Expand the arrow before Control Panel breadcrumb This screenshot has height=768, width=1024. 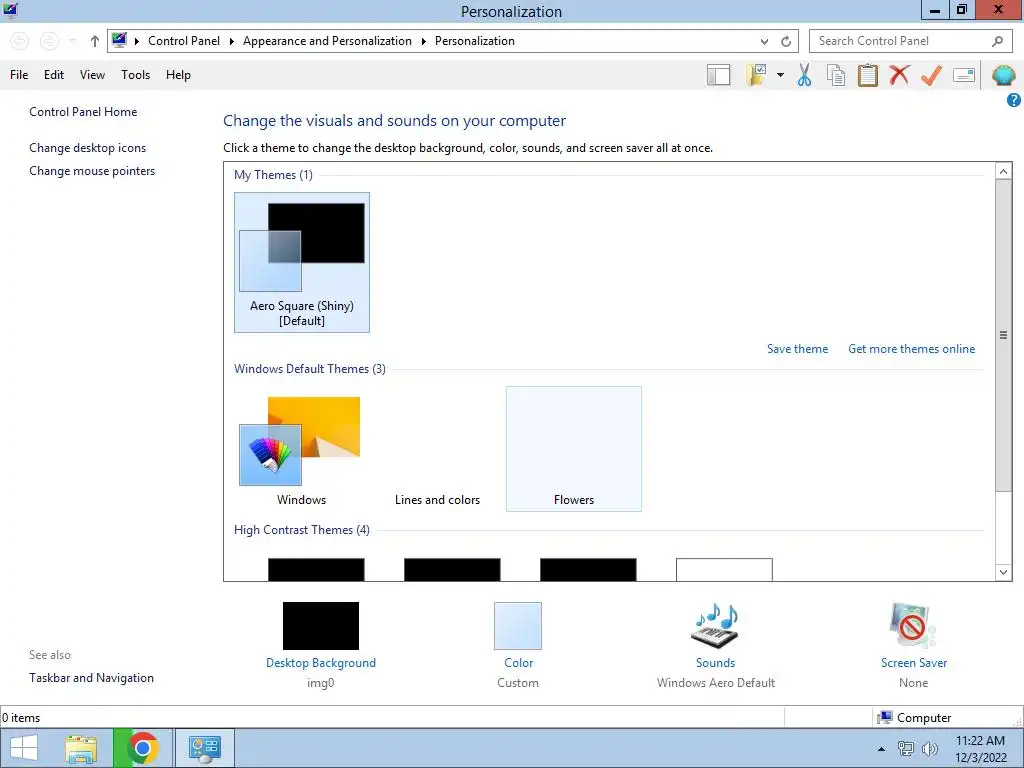[136, 41]
